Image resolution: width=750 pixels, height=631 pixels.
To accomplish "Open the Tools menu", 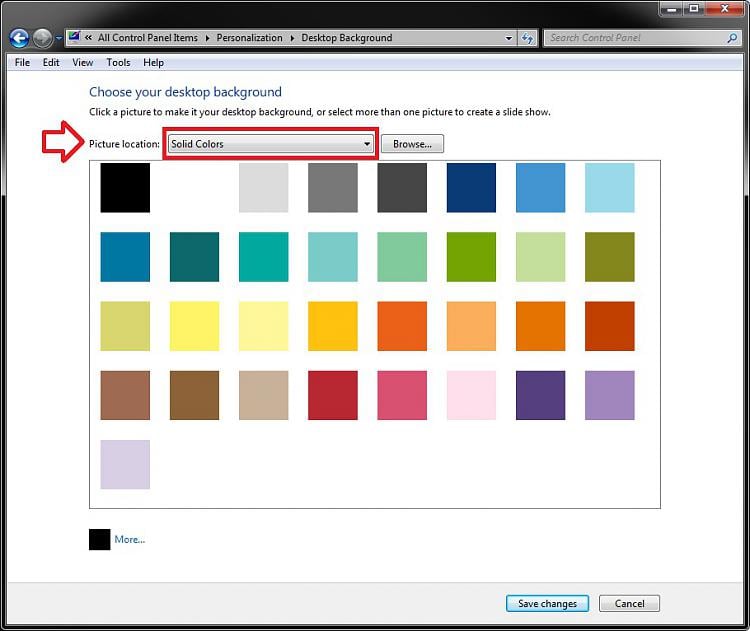I will pyautogui.click(x=118, y=63).
